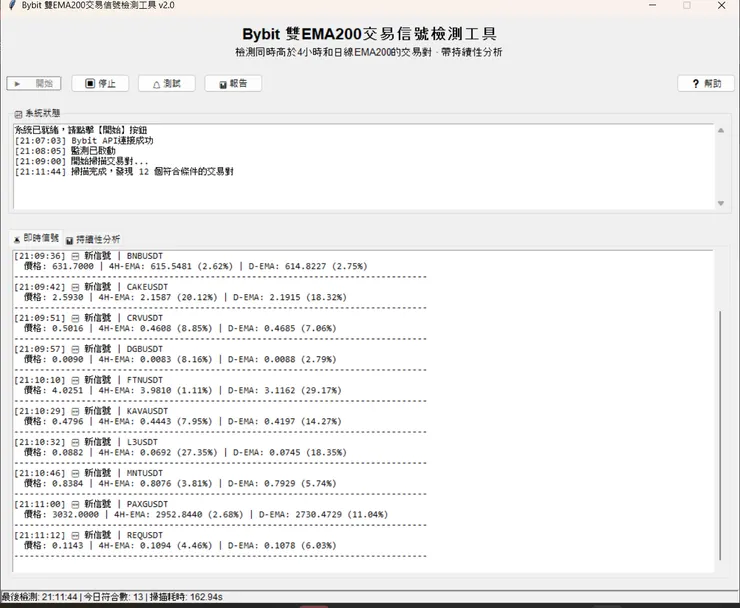Click the 停止 stop button

pyautogui.click(x=100, y=84)
